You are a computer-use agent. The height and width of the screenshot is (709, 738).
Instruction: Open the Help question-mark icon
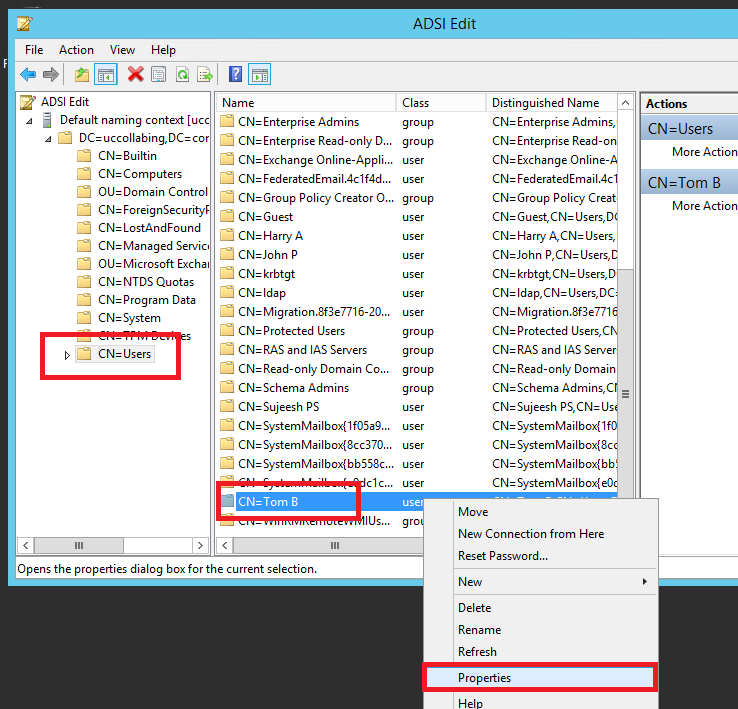coord(235,74)
